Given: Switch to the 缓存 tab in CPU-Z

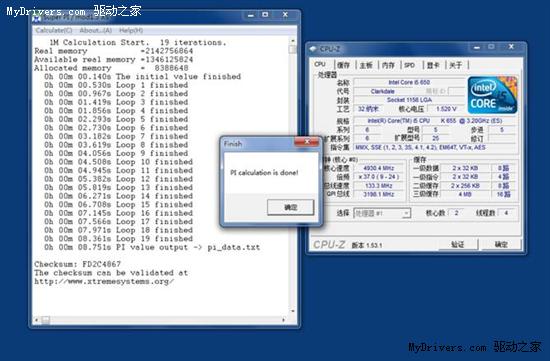Looking at the screenshot, I should 343,65.
